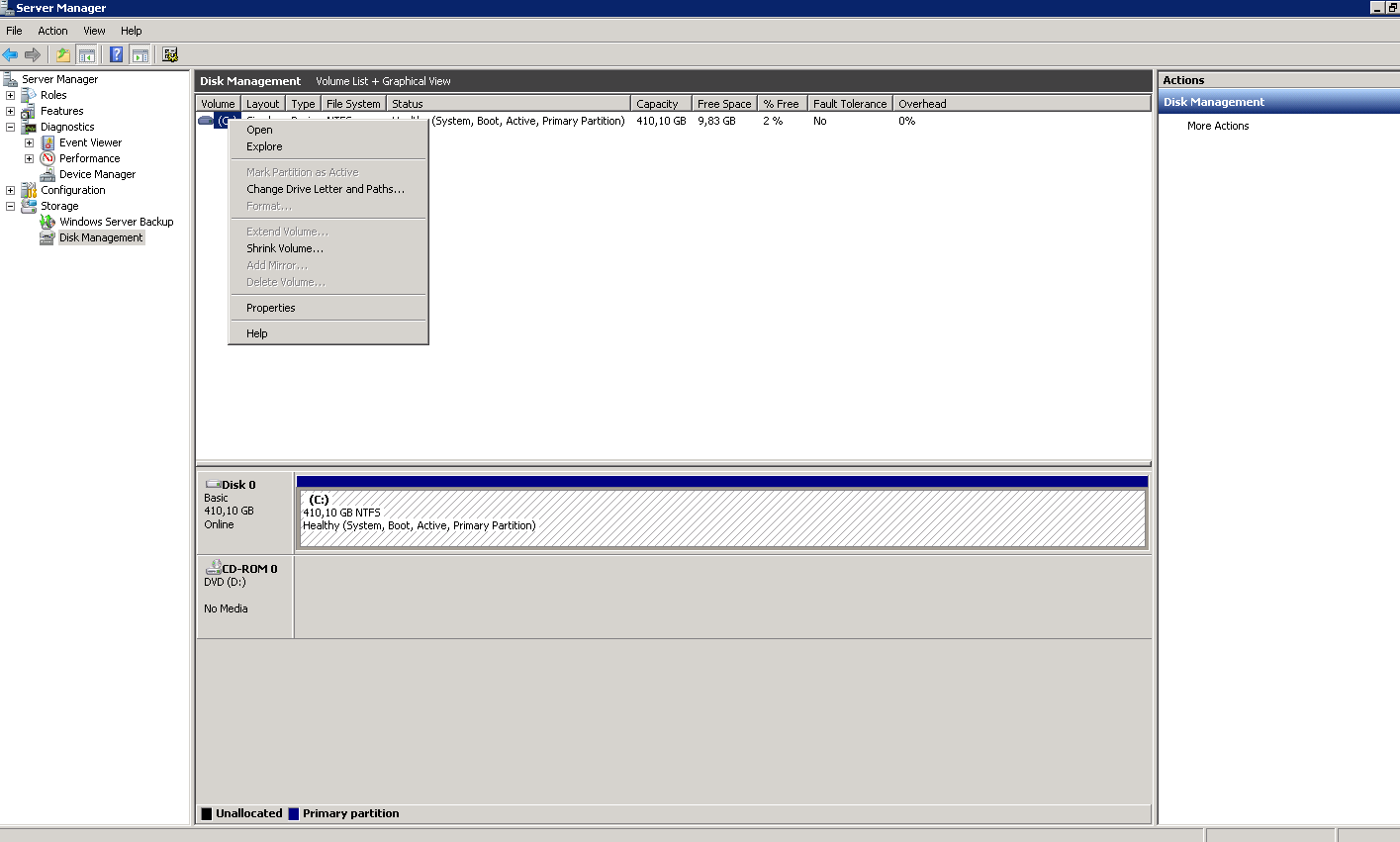Viewport: 1400px width, 842px height.
Task: Click the Configuration node icon
Action: click(29, 190)
